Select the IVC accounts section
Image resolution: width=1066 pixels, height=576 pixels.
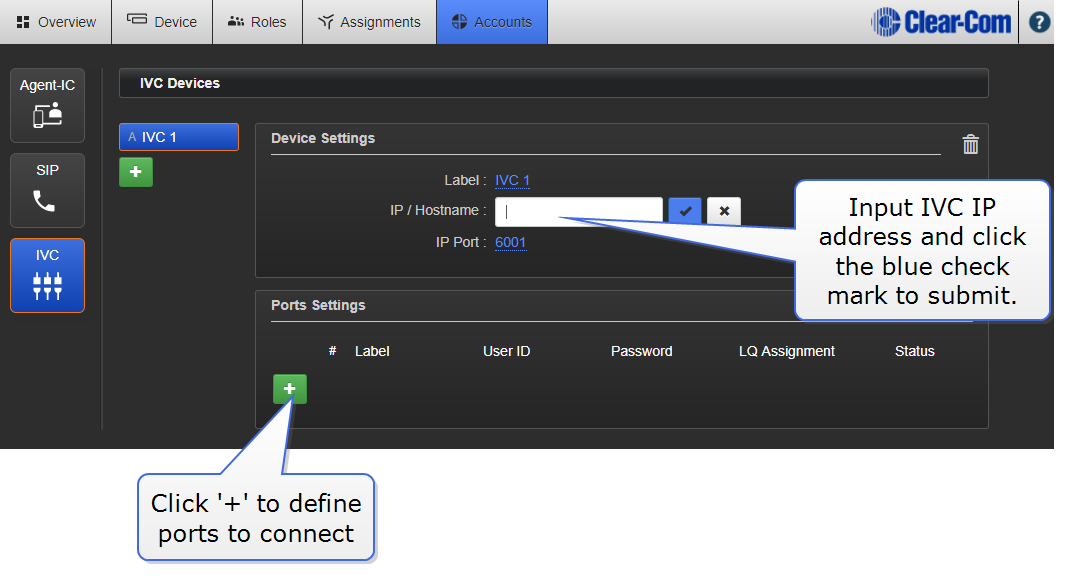pos(47,275)
